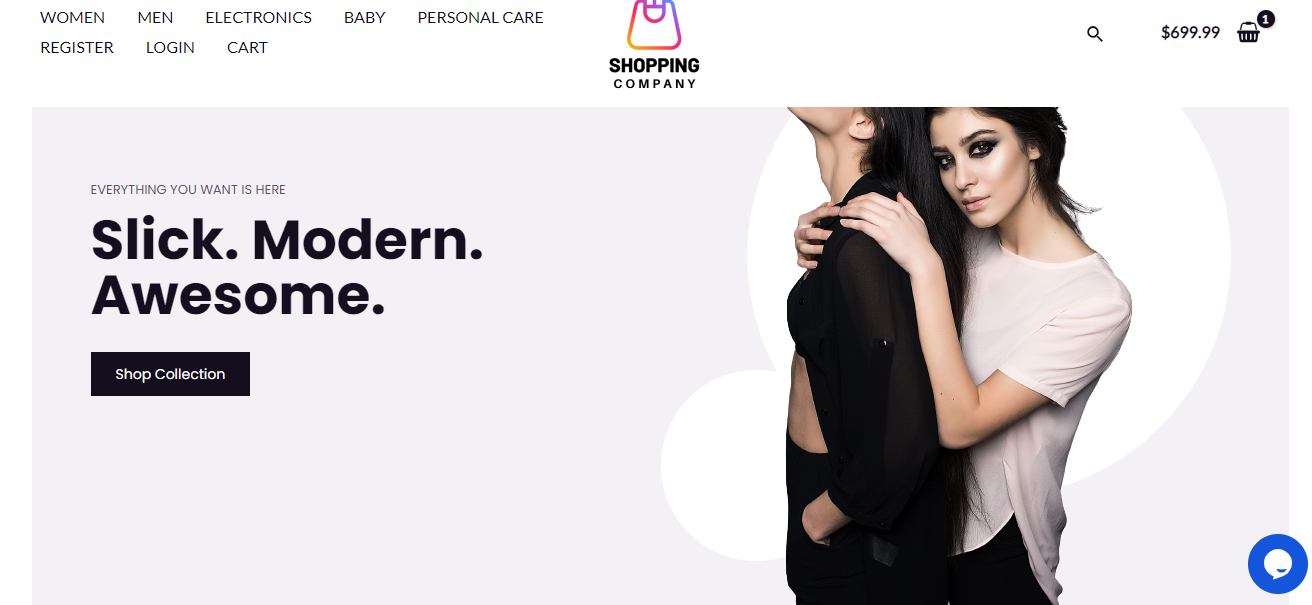1312x605 pixels.
Task: Click the Shop Collection button
Action: [170, 374]
